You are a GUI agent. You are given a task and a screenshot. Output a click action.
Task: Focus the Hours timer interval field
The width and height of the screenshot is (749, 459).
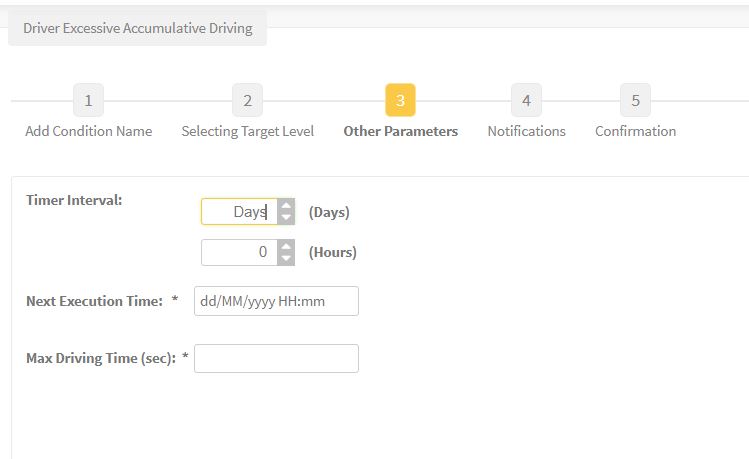point(239,252)
